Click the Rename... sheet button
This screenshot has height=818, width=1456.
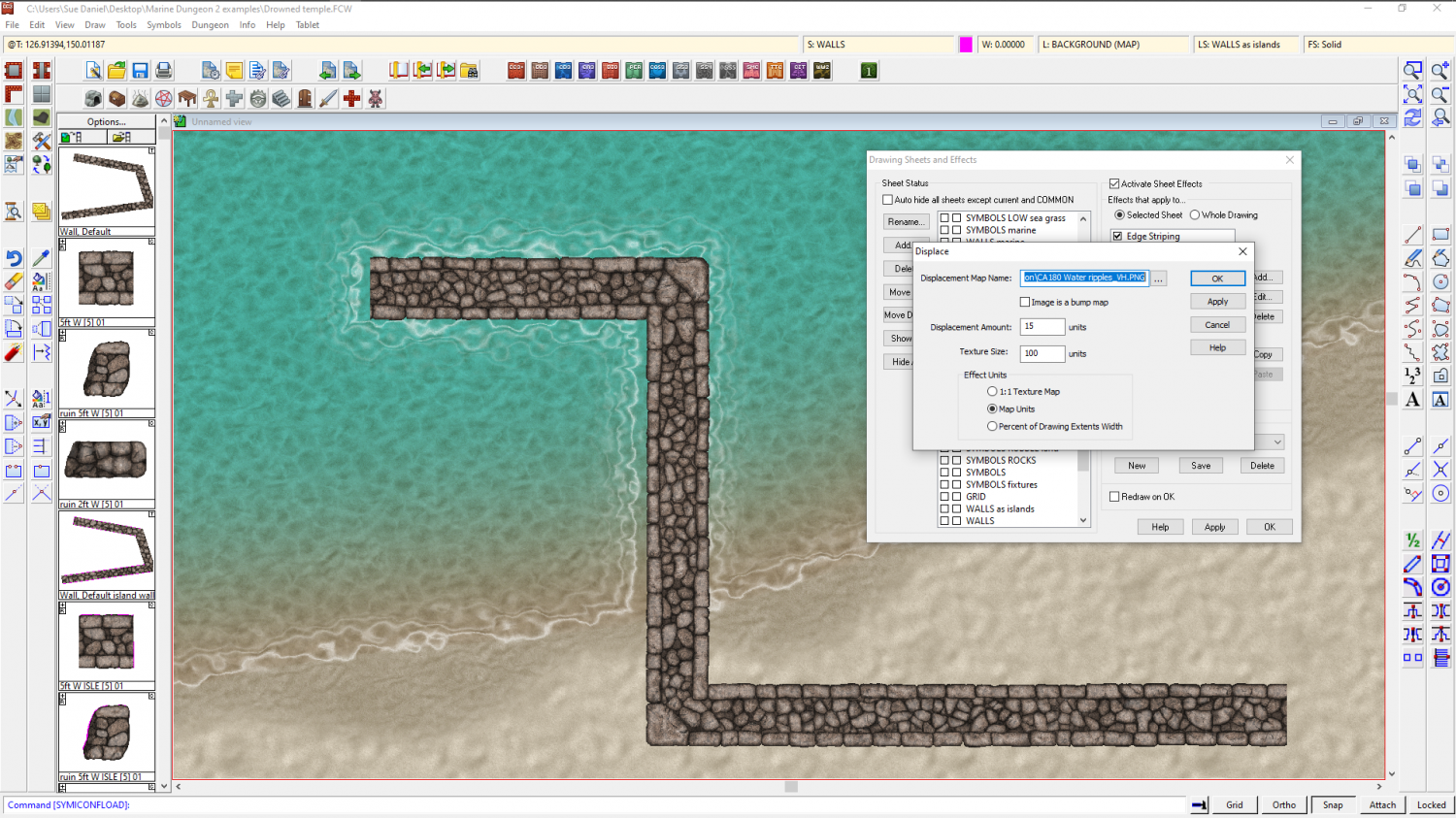906,222
